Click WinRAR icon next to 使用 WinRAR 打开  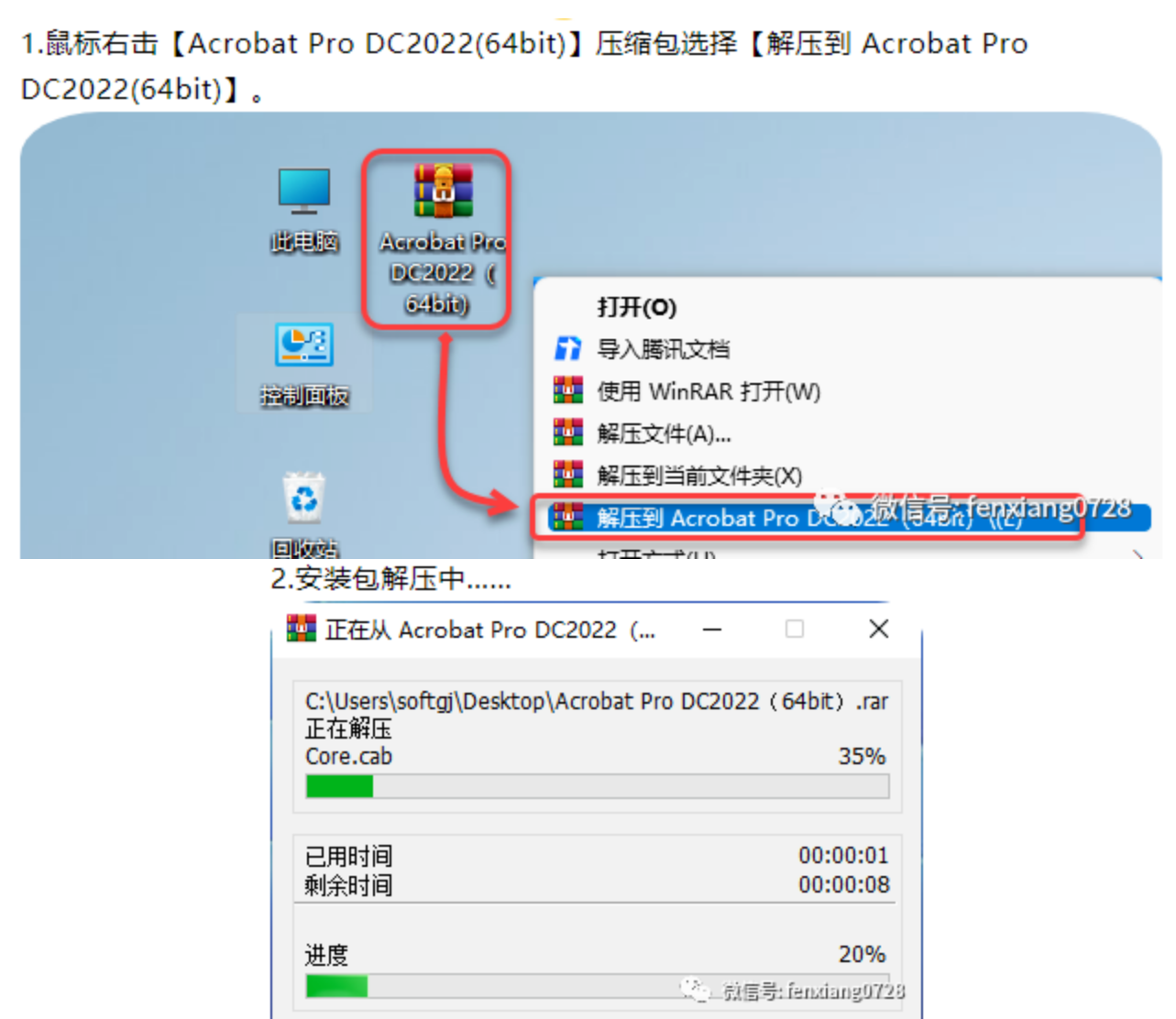(x=568, y=390)
